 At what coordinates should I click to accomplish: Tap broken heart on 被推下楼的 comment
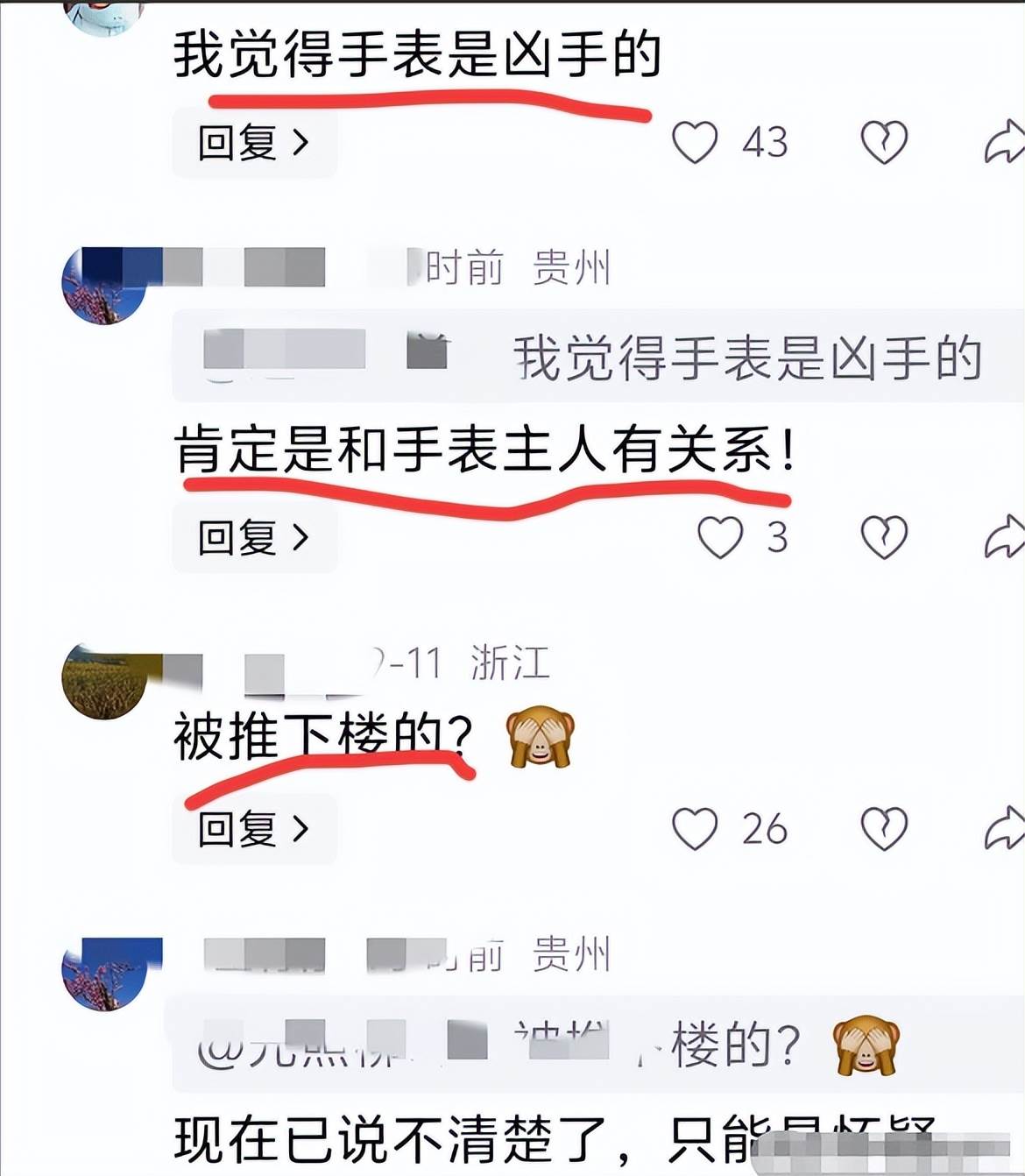[x=884, y=829]
